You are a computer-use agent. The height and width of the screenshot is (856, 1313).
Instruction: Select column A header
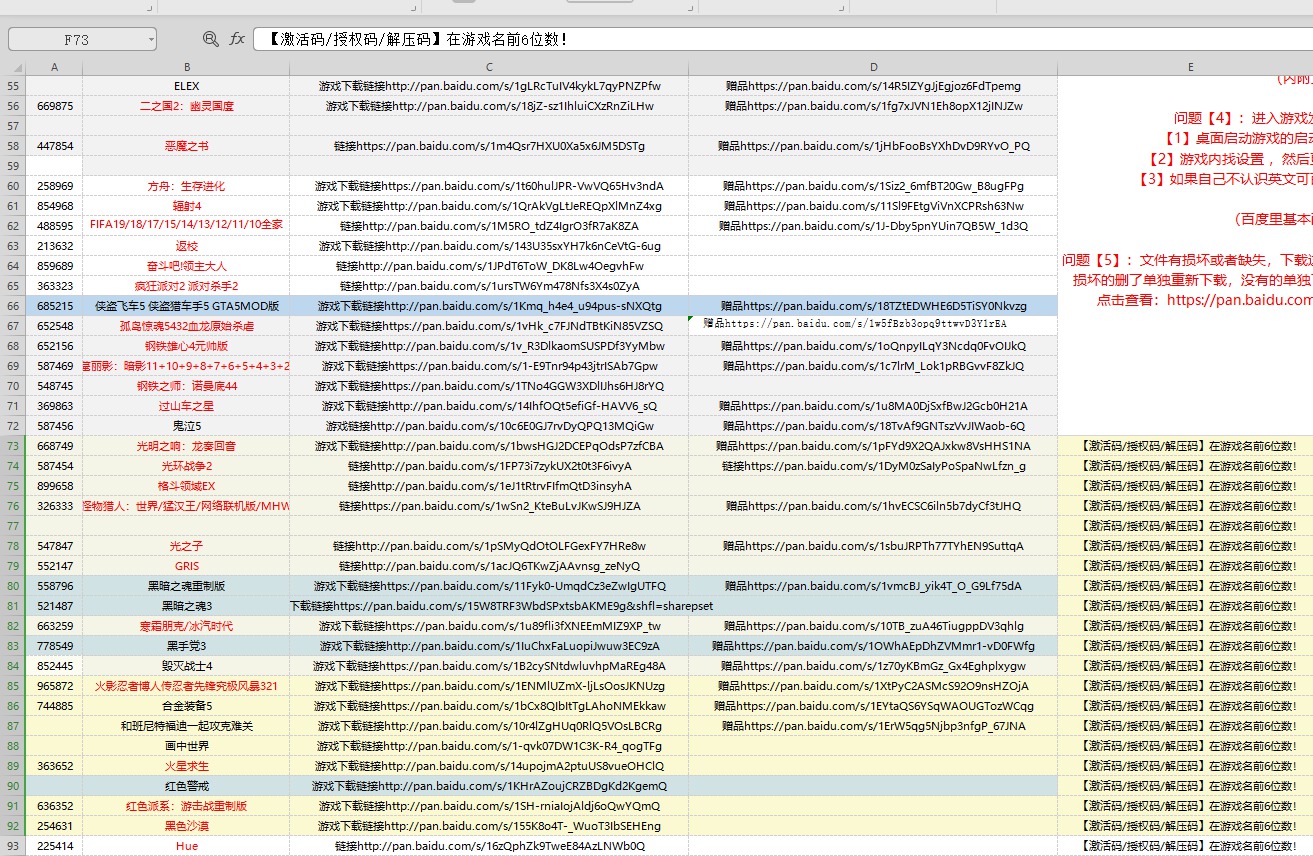[x=54, y=67]
